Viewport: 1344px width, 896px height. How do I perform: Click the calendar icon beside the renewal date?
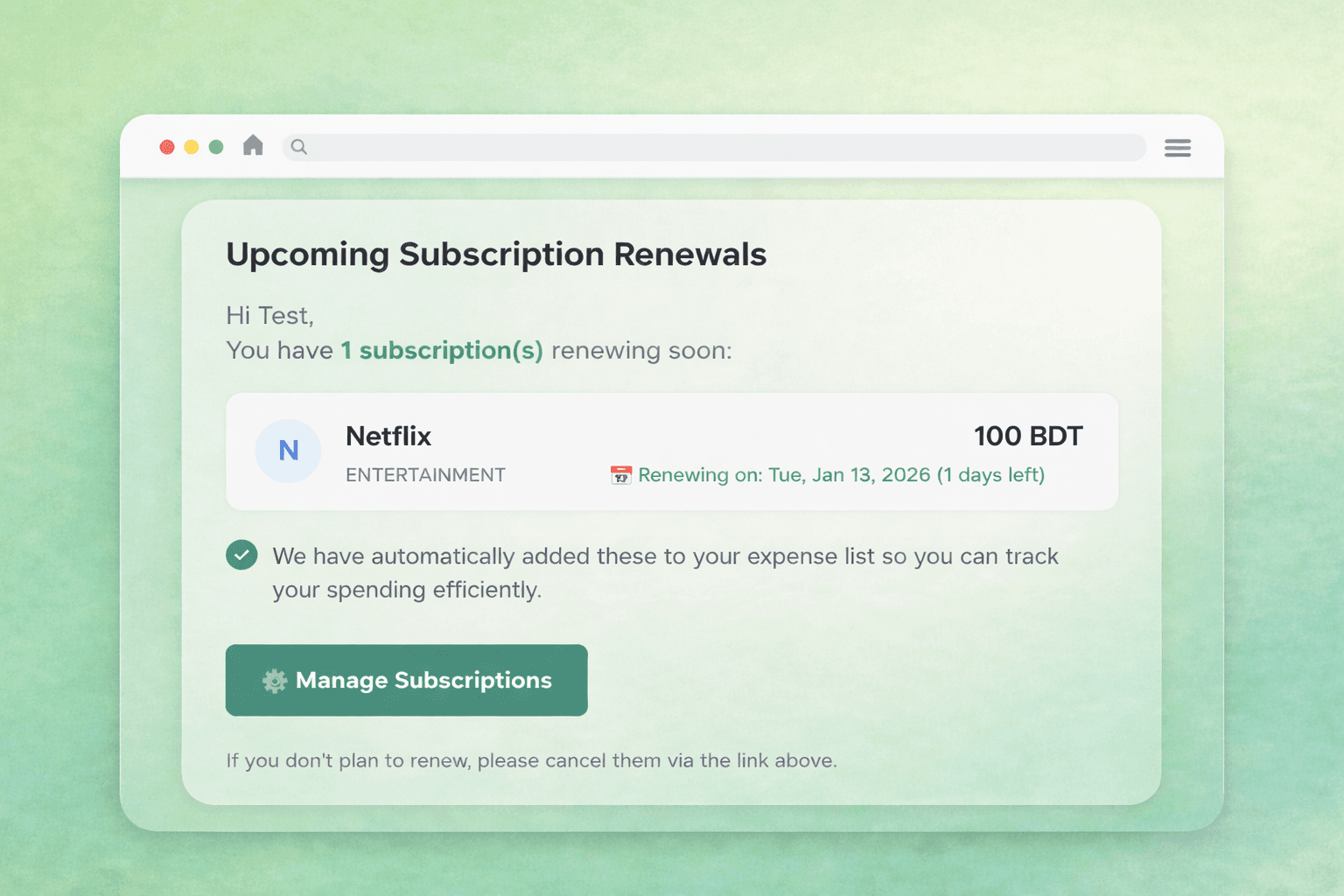coord(620,475)
